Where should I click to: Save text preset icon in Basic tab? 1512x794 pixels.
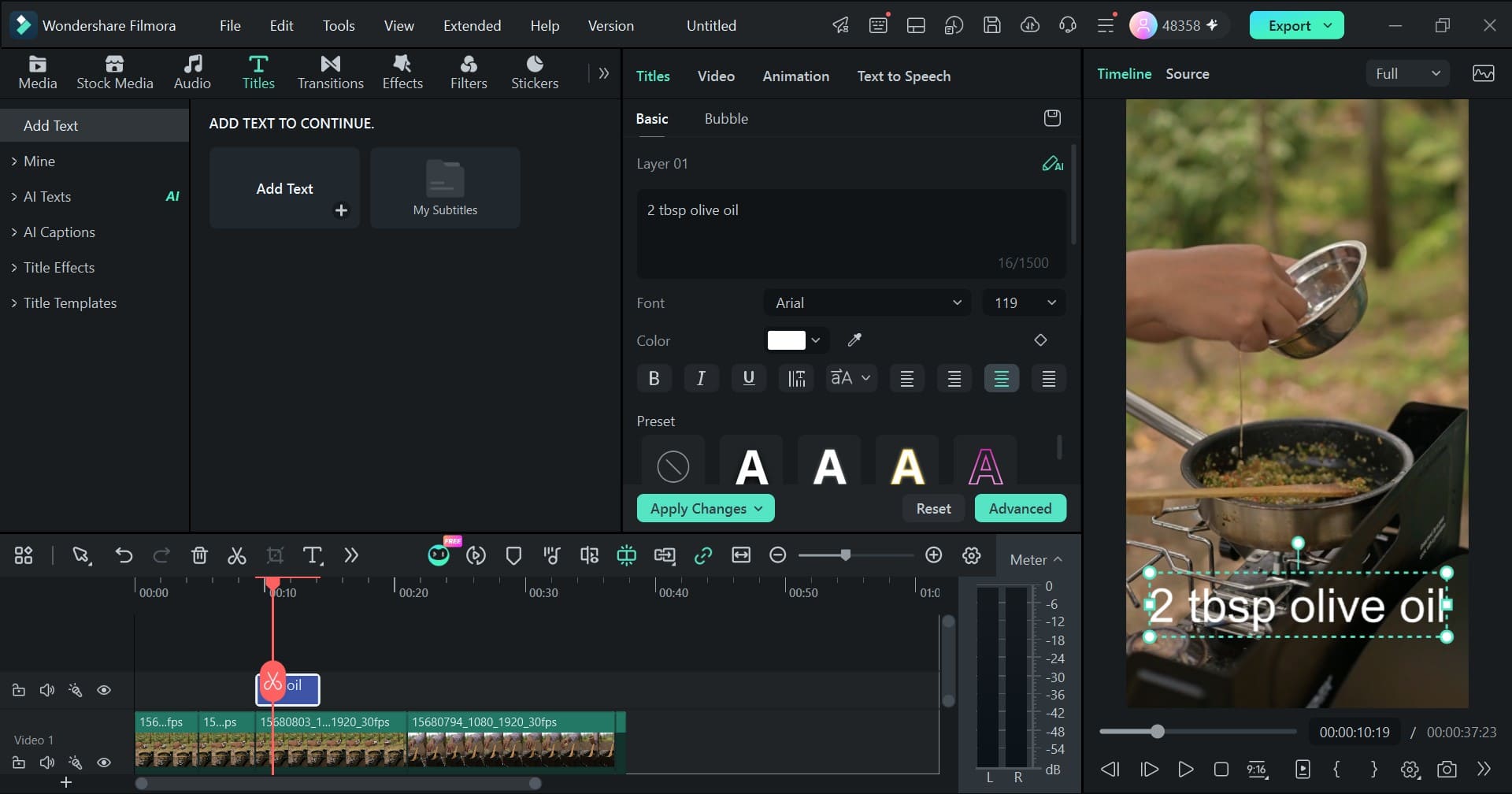[x=1052, y=118]
